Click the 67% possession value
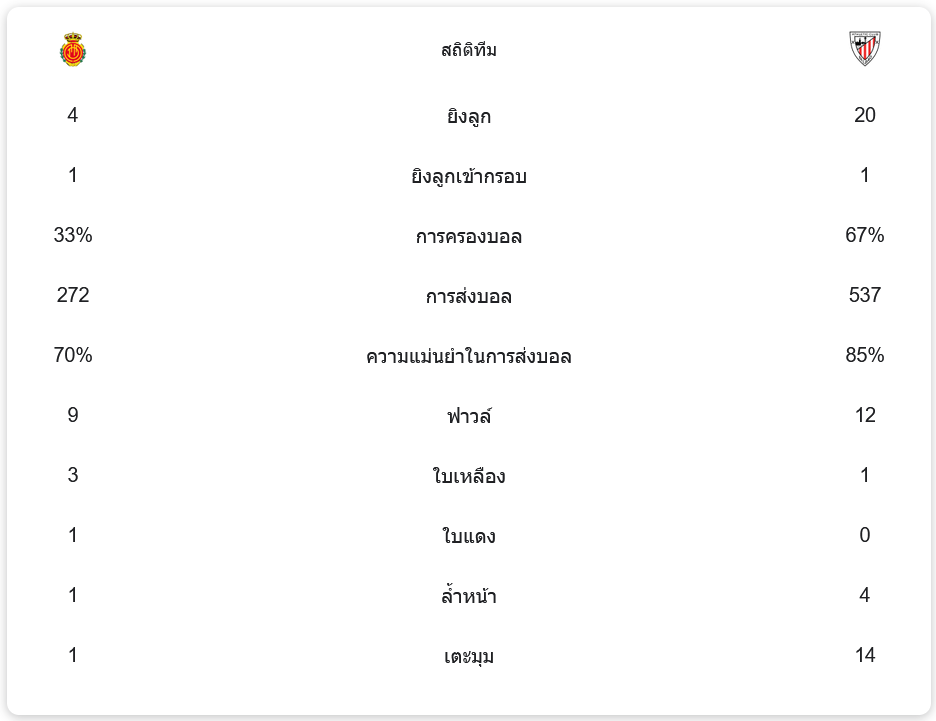This screenshot has height=721, width=936. (x=864, y=235)
